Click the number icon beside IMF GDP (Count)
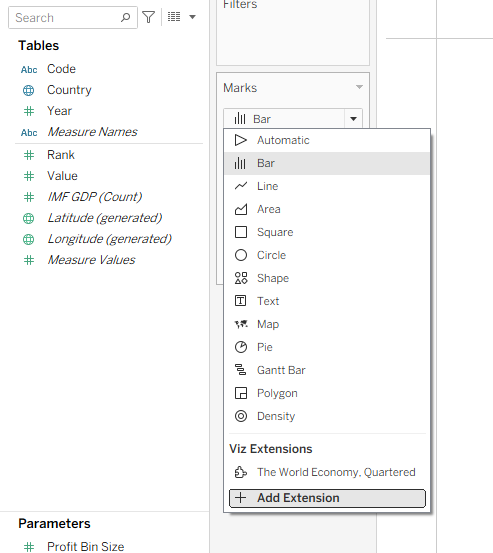The image size is (493, 553). point(29,197)
